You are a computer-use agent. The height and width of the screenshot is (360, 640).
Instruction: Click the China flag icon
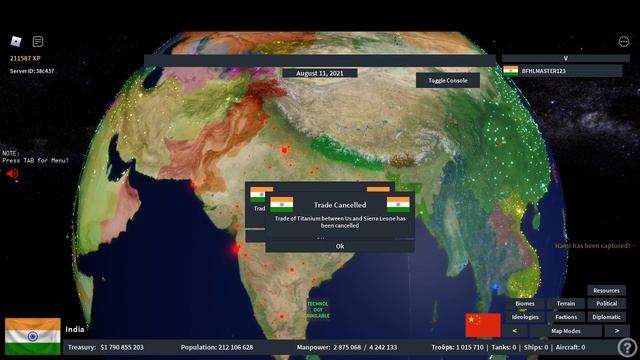pyautogui.click(x=483, y=325)
